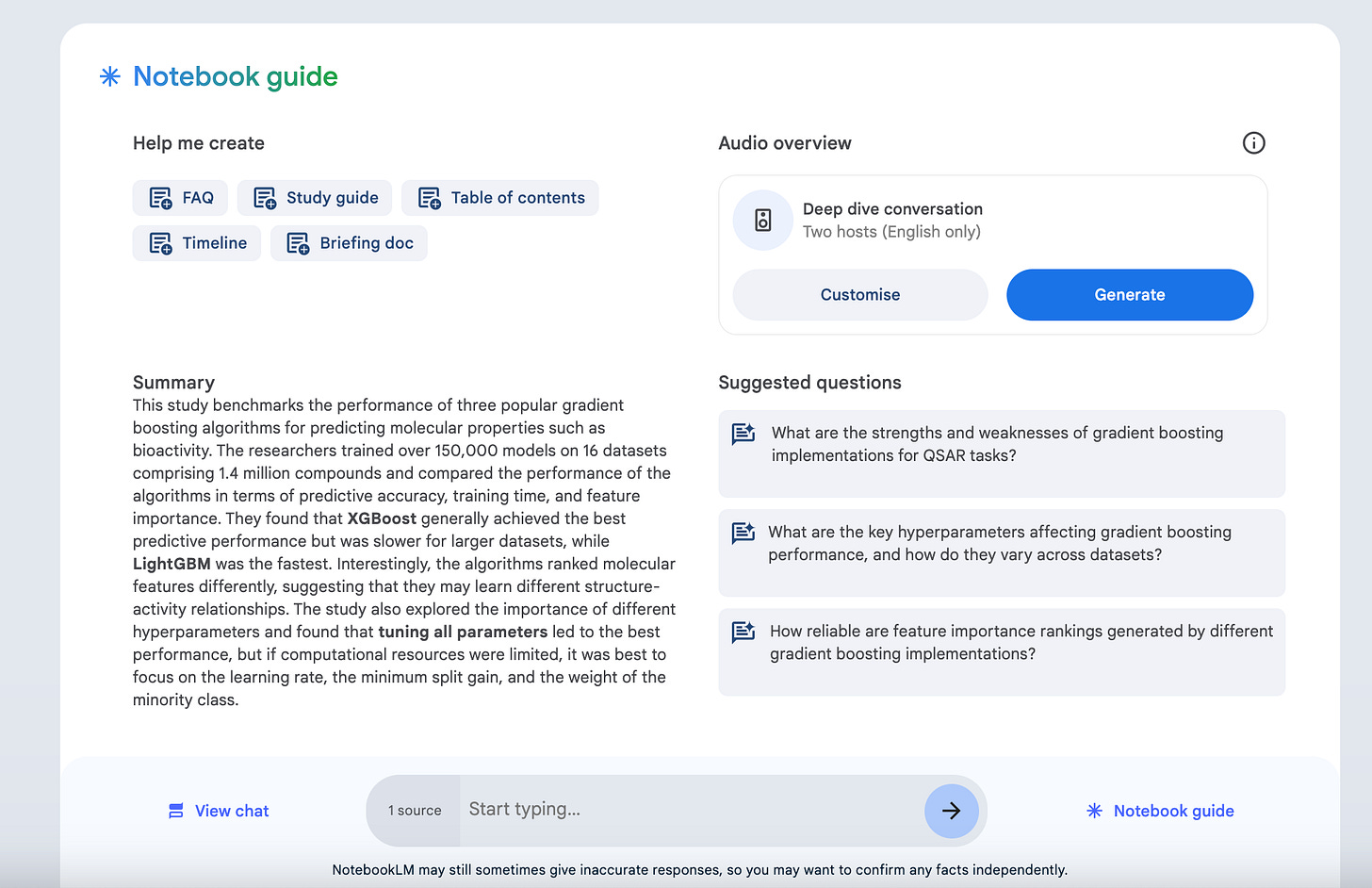The image size is (1372, 888).
Task: Click the 1 source selector chip
Action: click(x=415, y=811)
